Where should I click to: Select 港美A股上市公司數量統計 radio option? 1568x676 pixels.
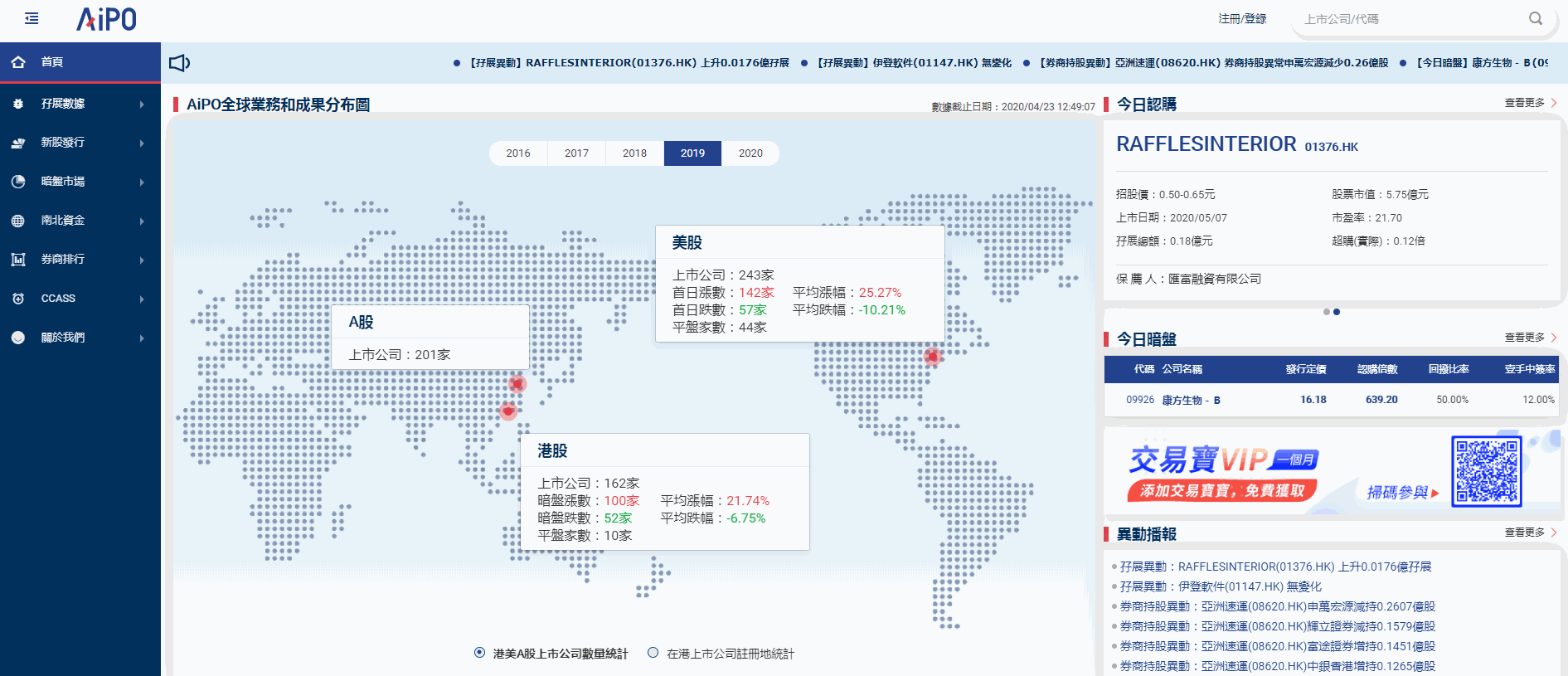tap(479, 653)
